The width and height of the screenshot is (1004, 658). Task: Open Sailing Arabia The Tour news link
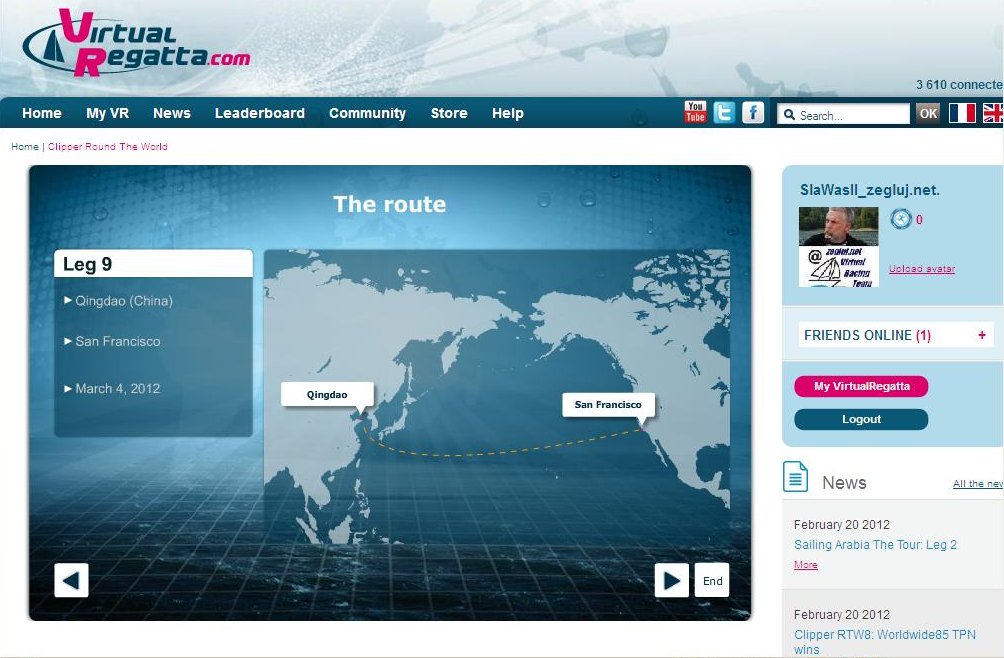coord(875,545)
